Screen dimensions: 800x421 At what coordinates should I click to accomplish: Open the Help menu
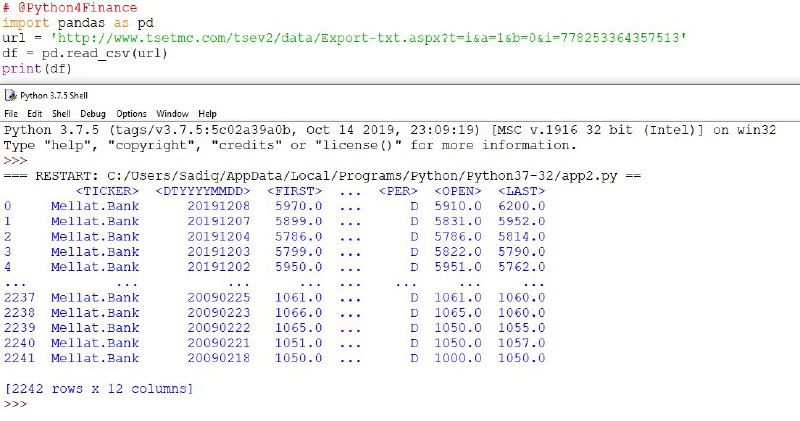pos(207,114)
